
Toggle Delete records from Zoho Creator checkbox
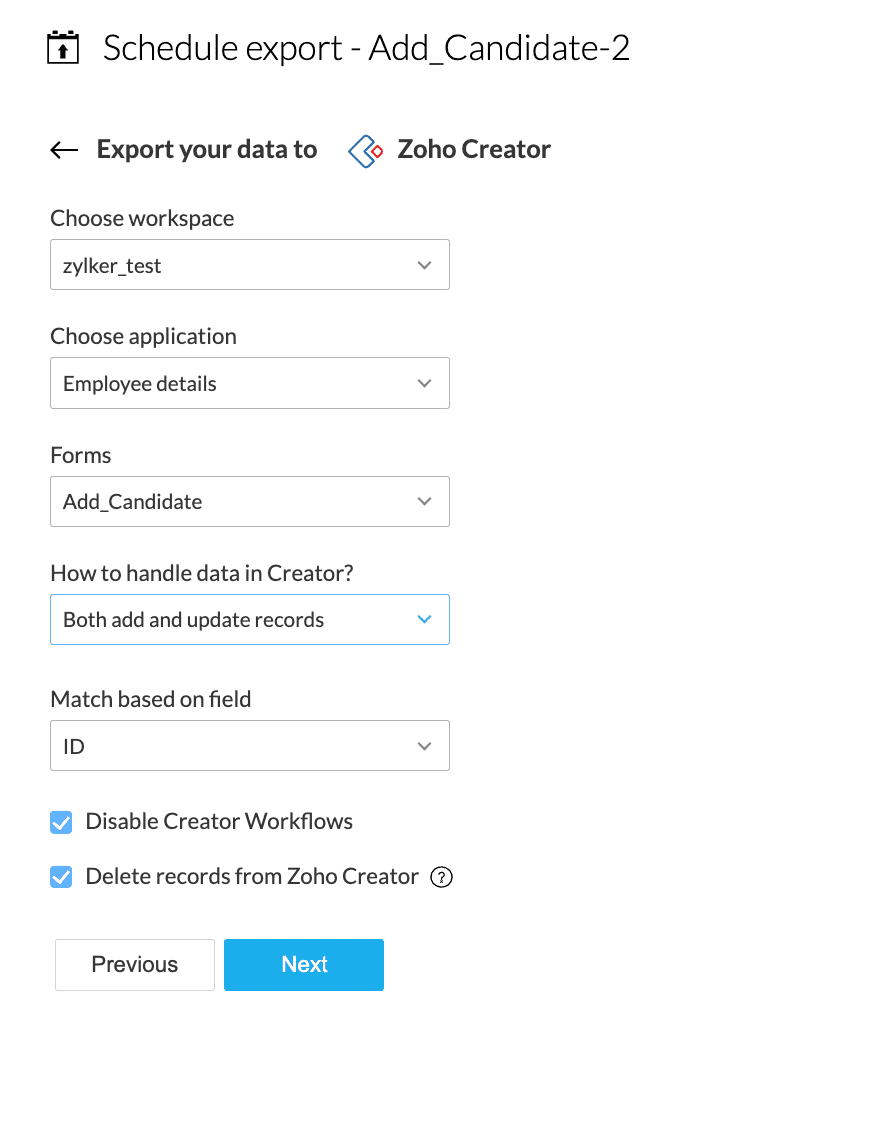pos(62,877)
